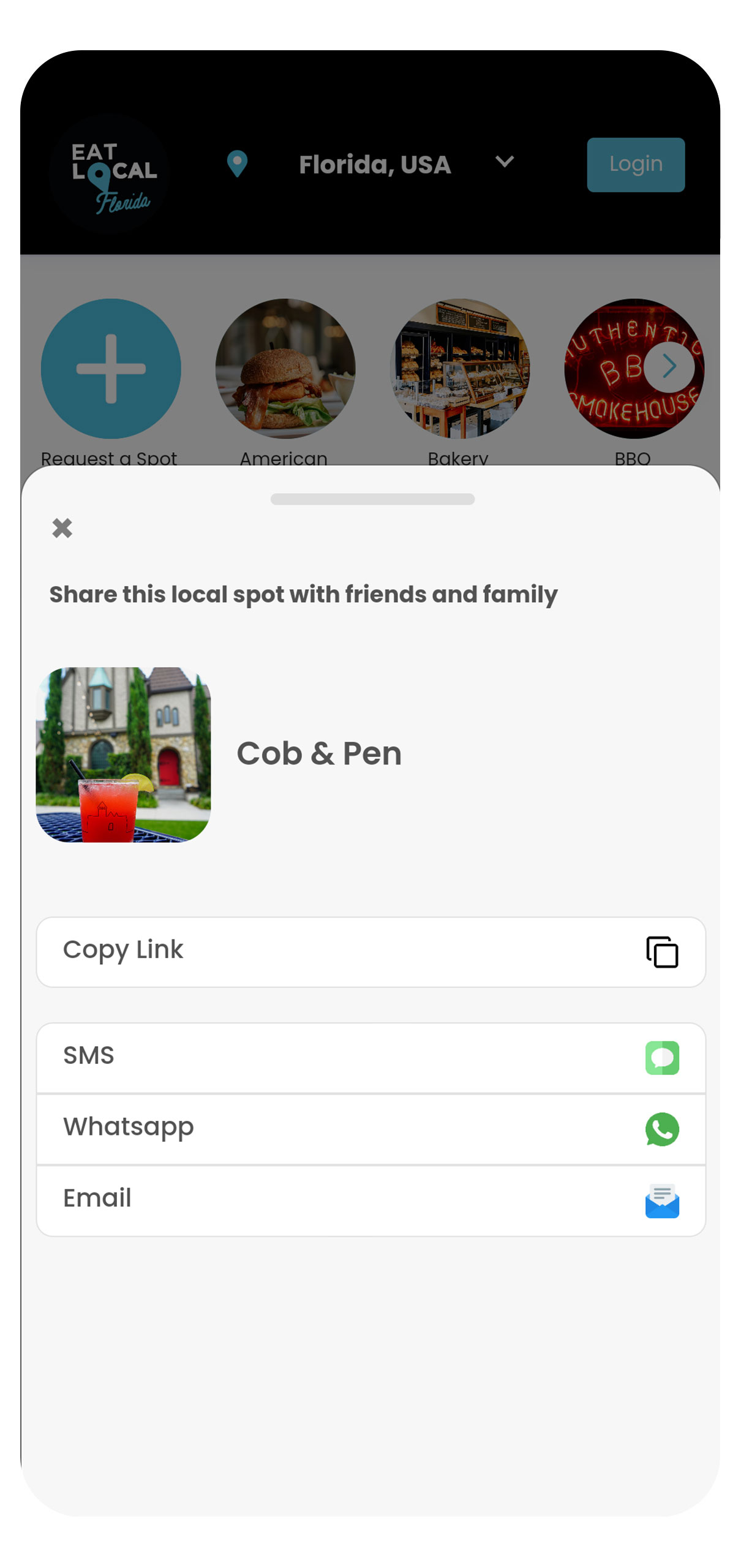
Task: Click the Cob & Pen photo thumbnail
Action: 123,754
